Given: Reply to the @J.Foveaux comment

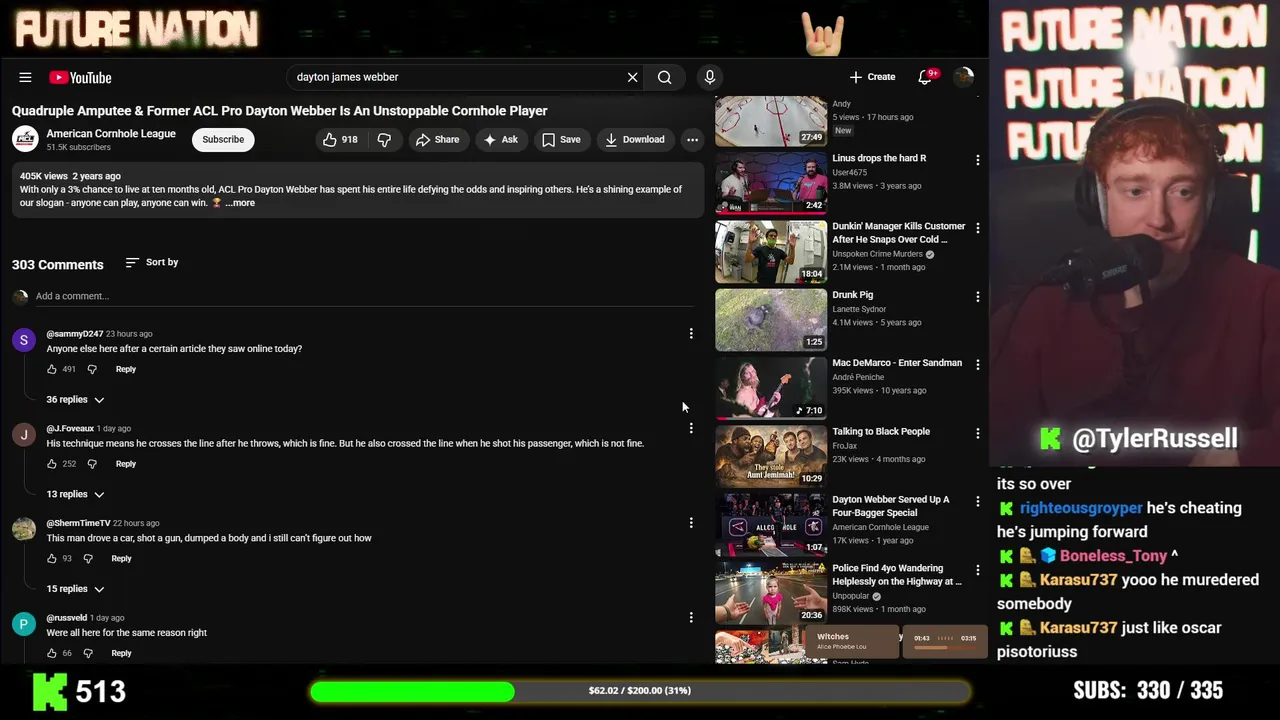Looking at the screenshot, I should (x=125, y=464).
